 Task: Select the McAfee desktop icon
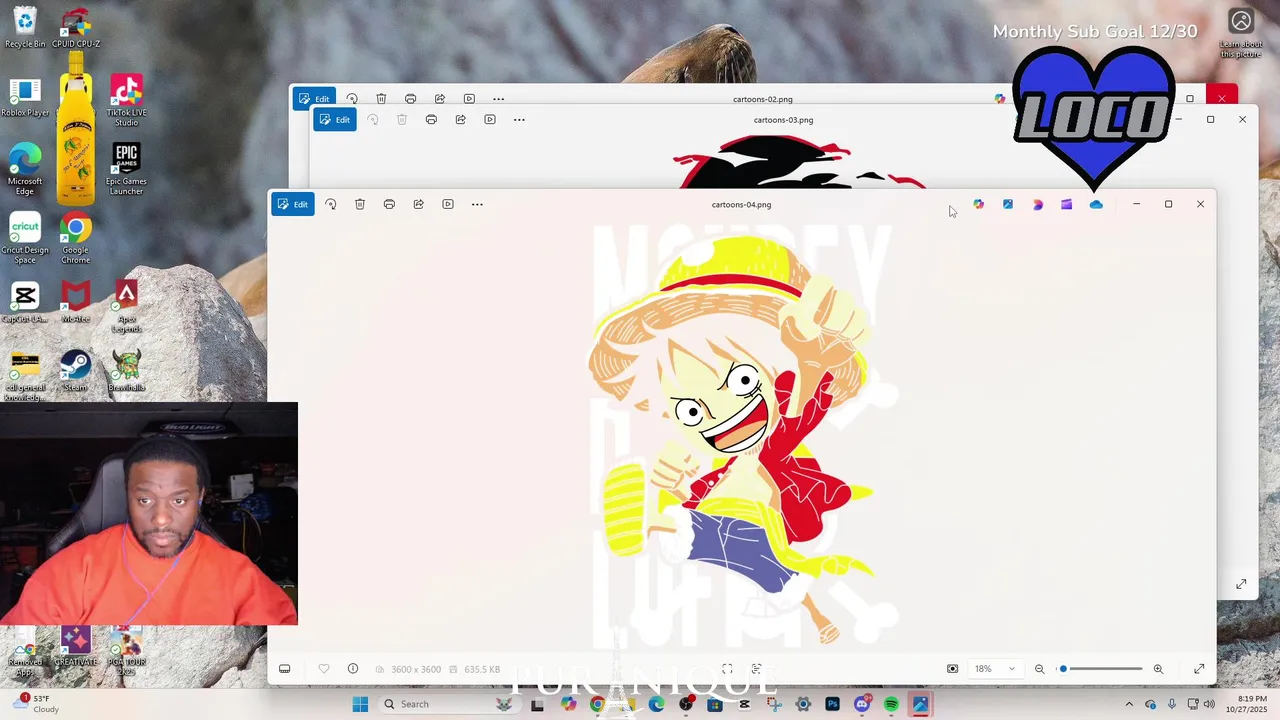[x=76, y=302]
